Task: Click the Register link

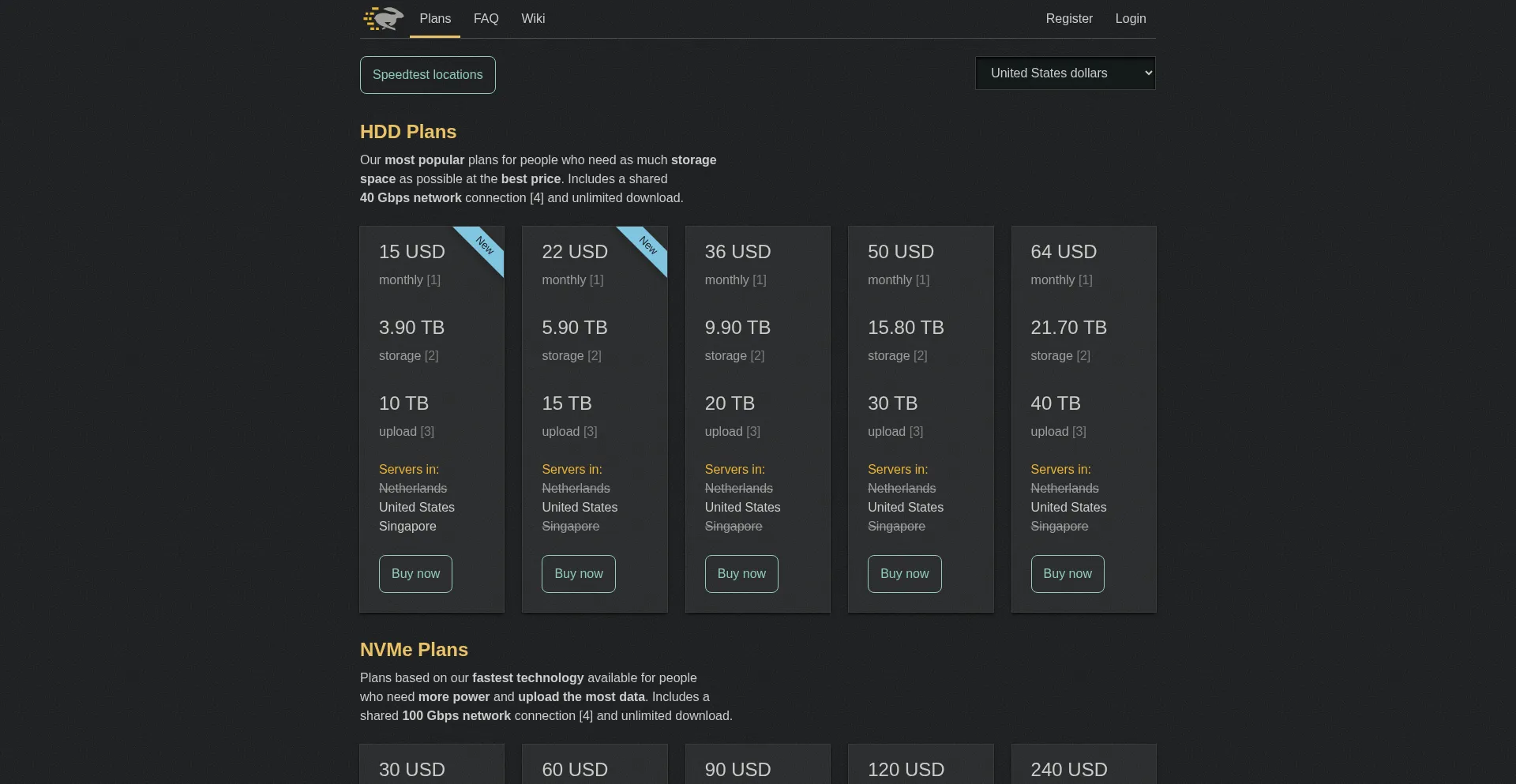Action: [1069, 18]
